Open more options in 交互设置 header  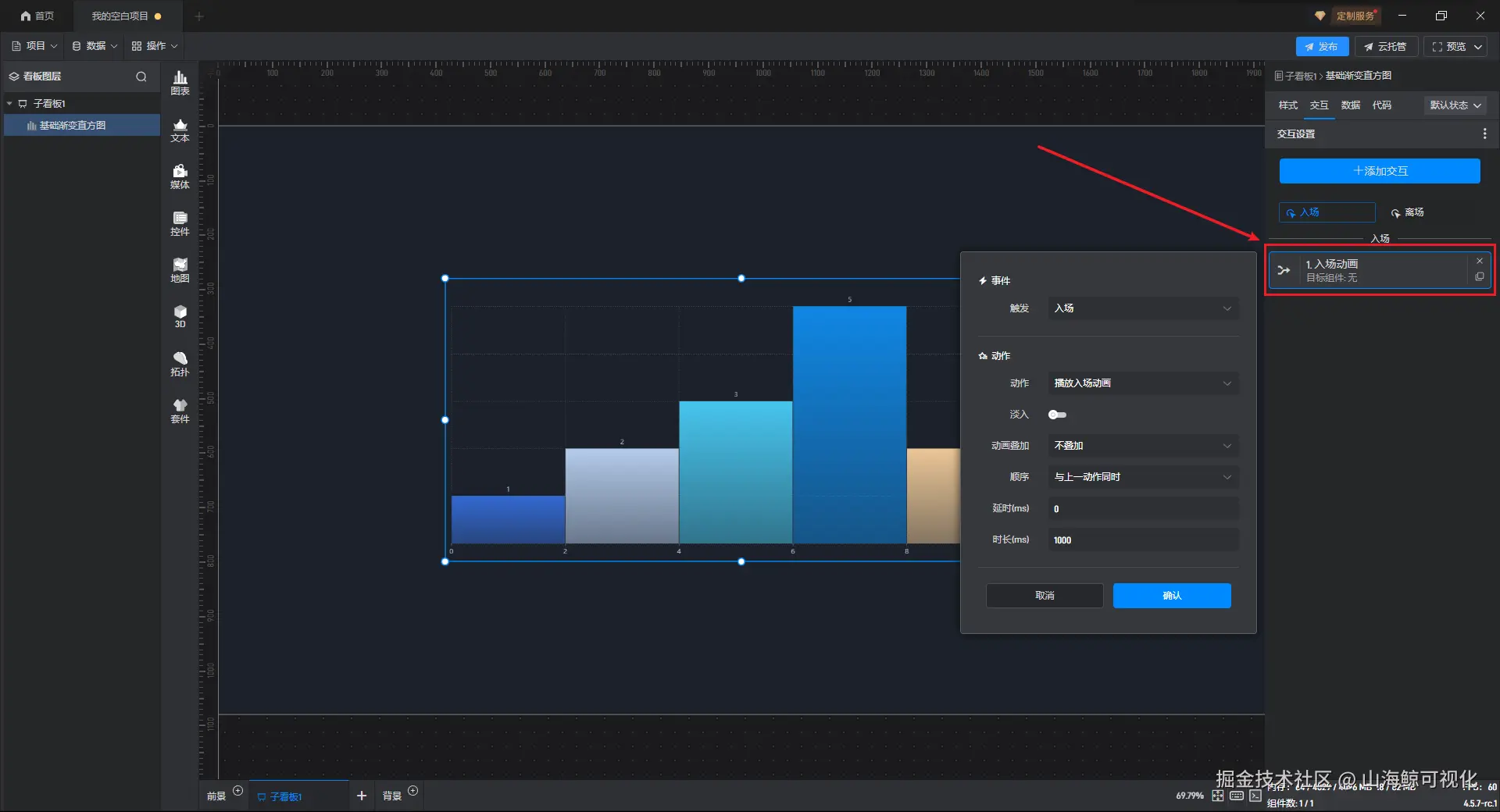[1484, 134]
